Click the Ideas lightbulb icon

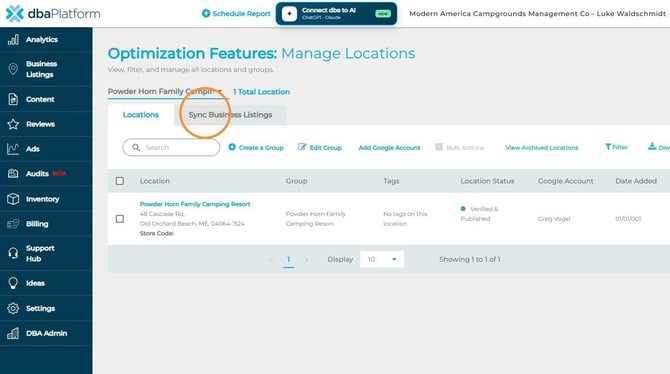(13, 283)
